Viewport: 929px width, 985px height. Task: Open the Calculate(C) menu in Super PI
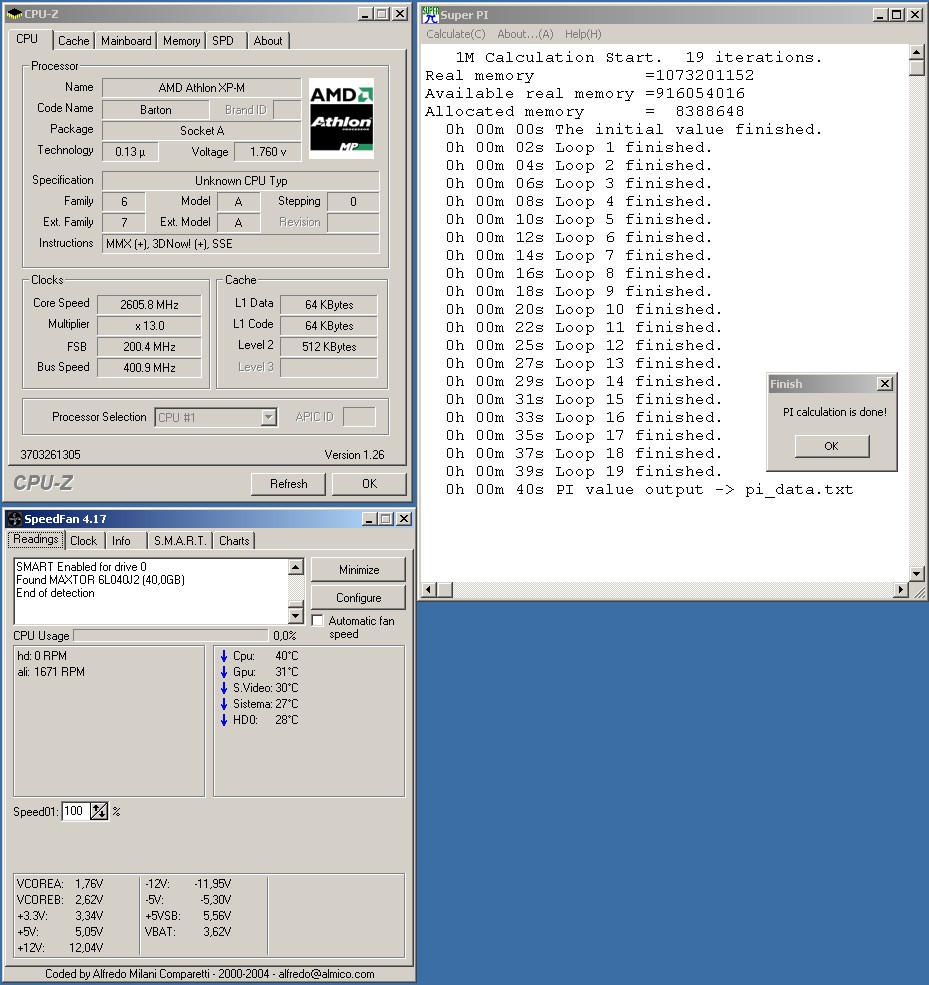click(455, 34)
